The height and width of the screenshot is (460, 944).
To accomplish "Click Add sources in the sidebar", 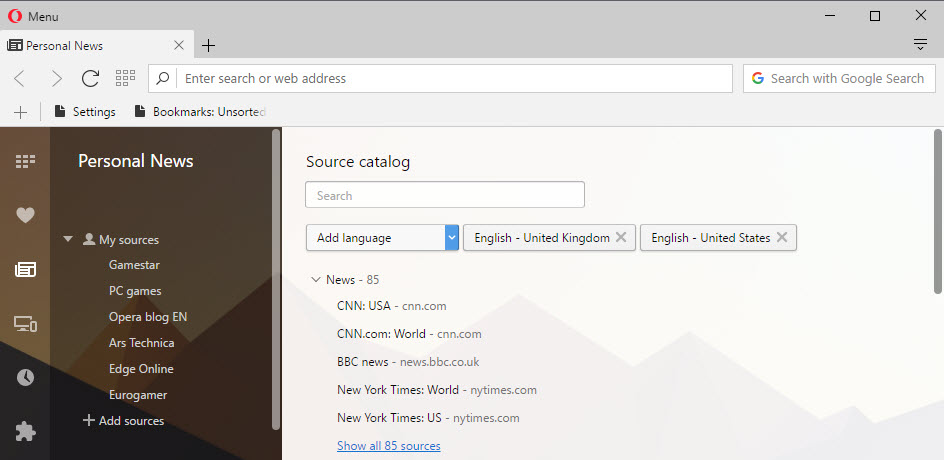I will click(123, 420).
